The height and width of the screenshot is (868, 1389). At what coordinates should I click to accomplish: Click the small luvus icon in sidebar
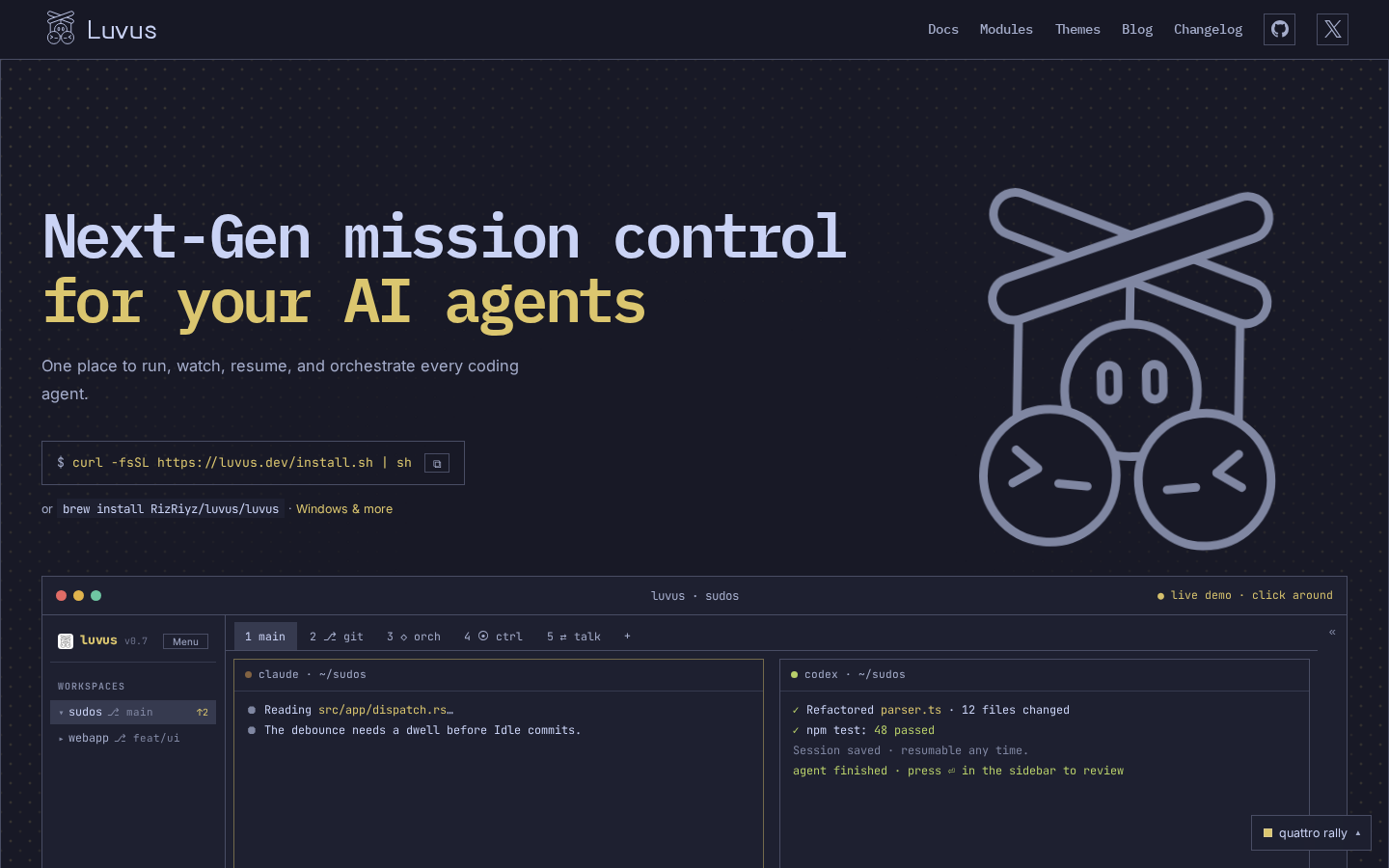click(66, 641)
